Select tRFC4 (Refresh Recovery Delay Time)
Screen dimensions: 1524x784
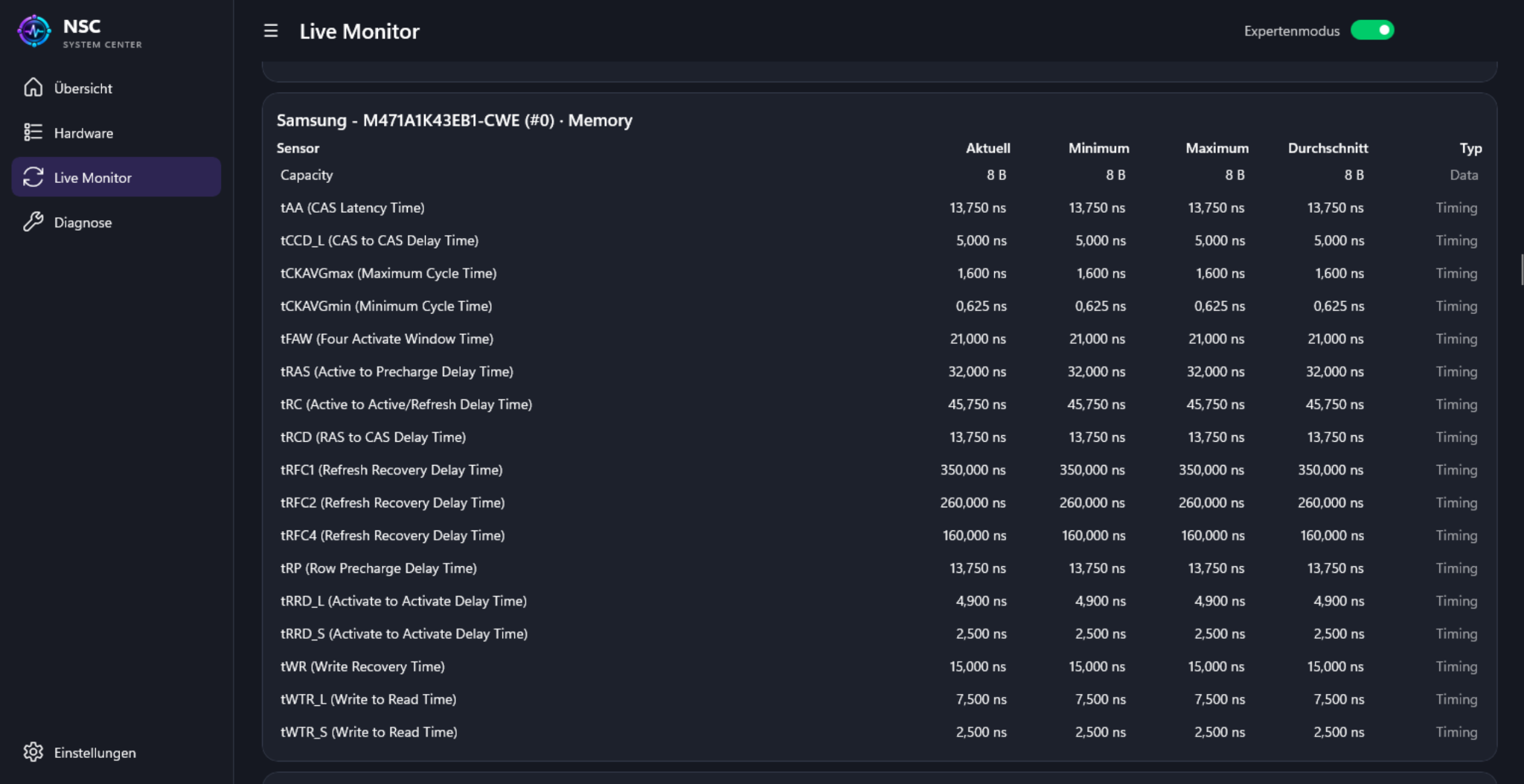pos(879,535)
